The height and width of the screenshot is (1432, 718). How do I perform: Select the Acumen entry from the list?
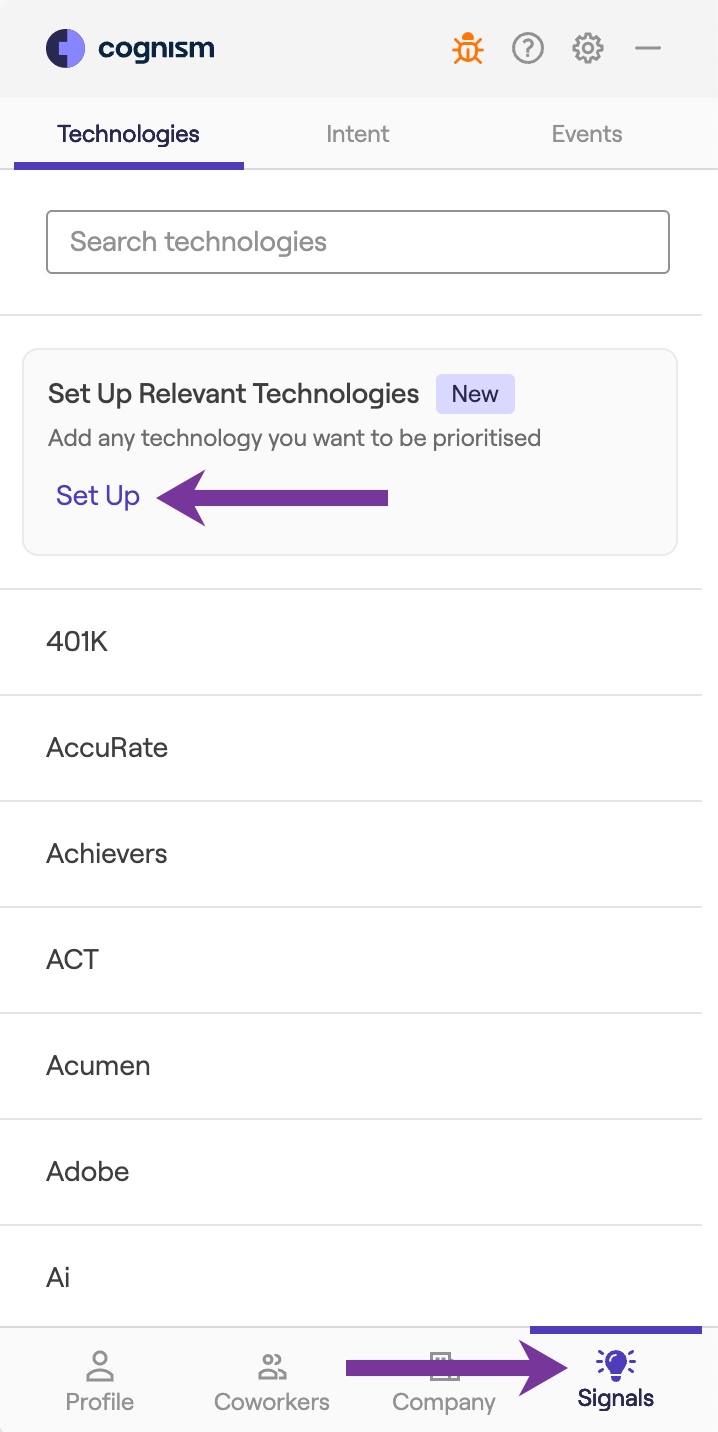tap(98, 1066)
